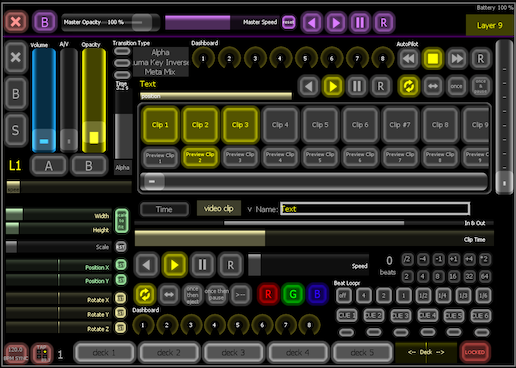Select the clip yellow loop mode icon

(145, 295)
